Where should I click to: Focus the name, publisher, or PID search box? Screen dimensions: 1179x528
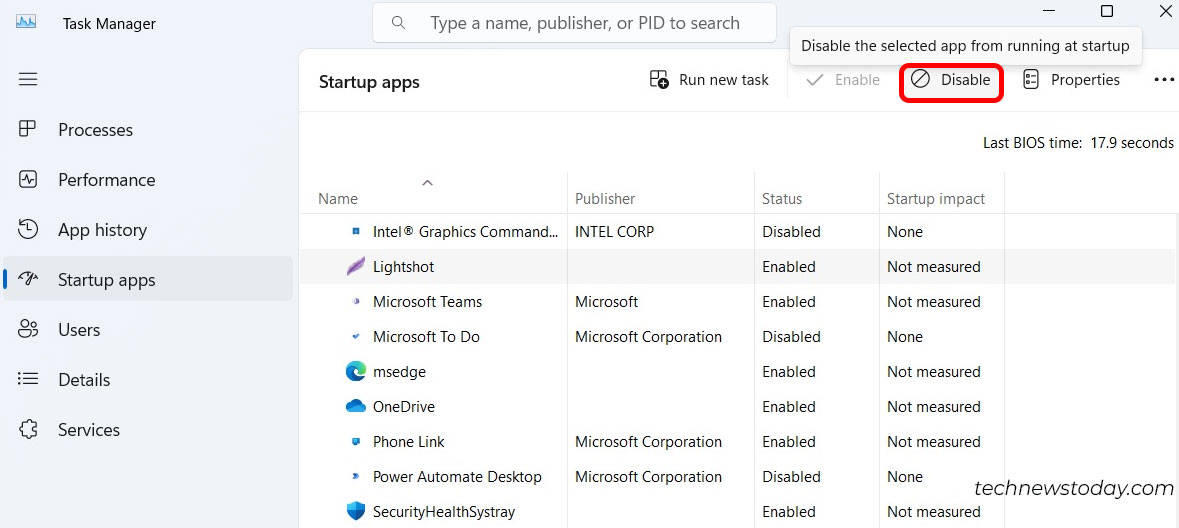[x=574, y=23]
